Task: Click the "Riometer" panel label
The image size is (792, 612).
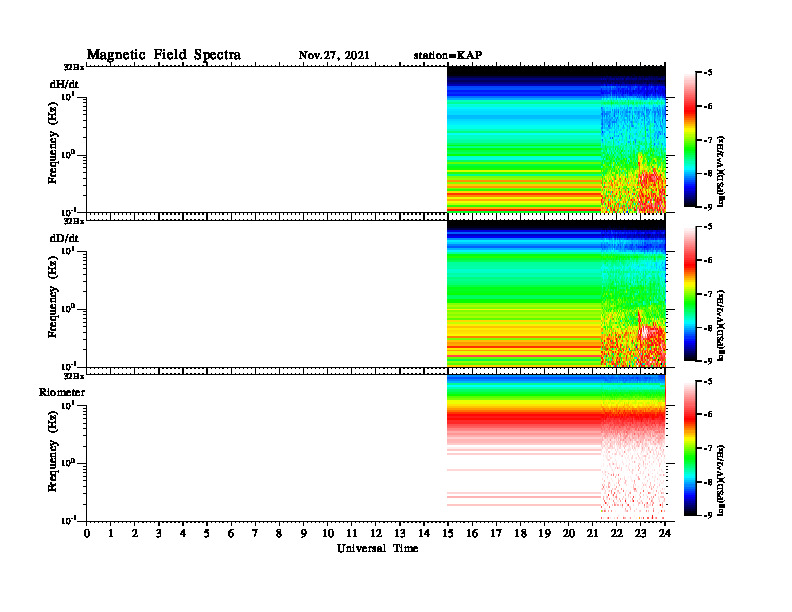Action: (x=62, y=392)
